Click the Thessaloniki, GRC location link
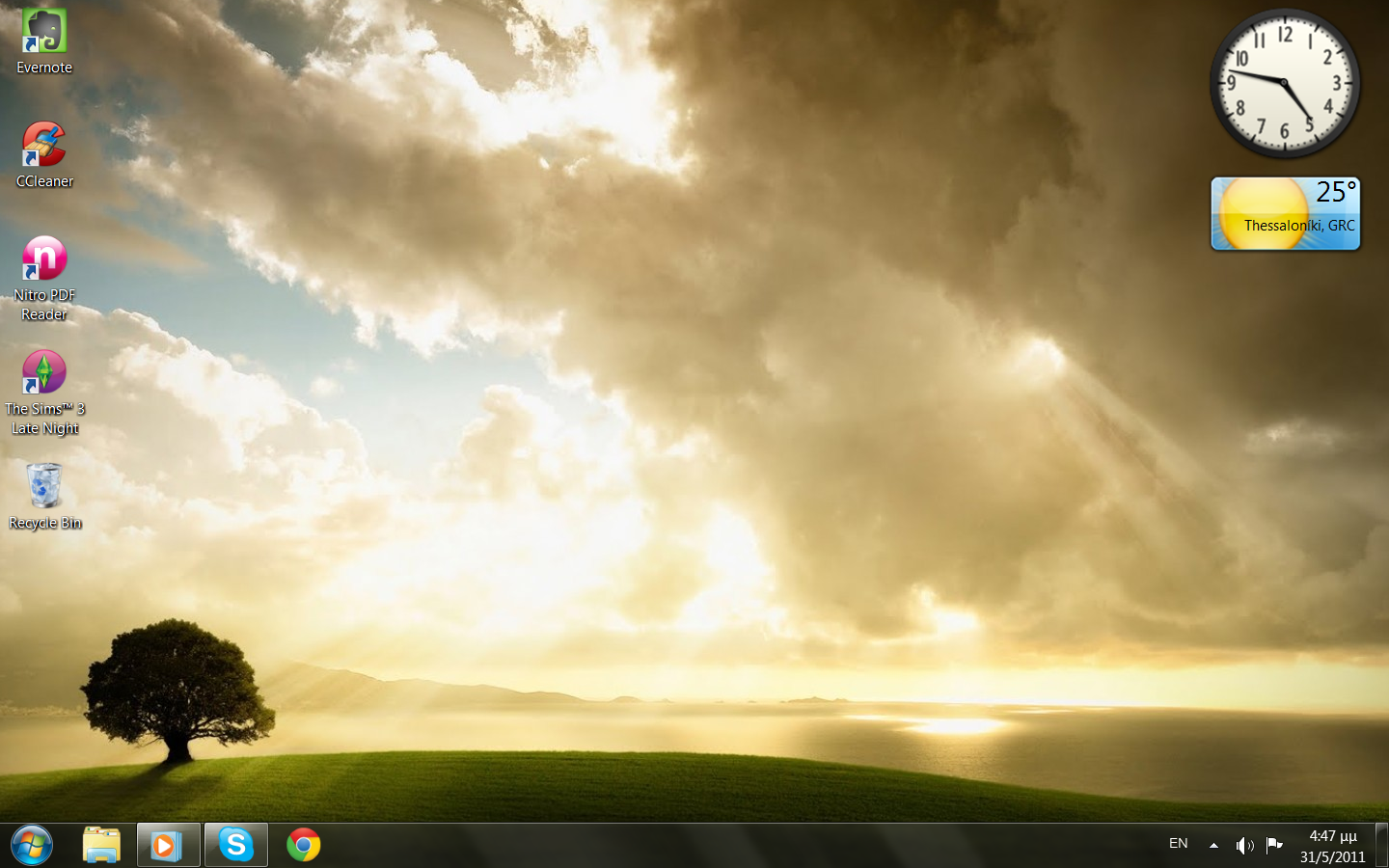 [x=1298, y=226]
